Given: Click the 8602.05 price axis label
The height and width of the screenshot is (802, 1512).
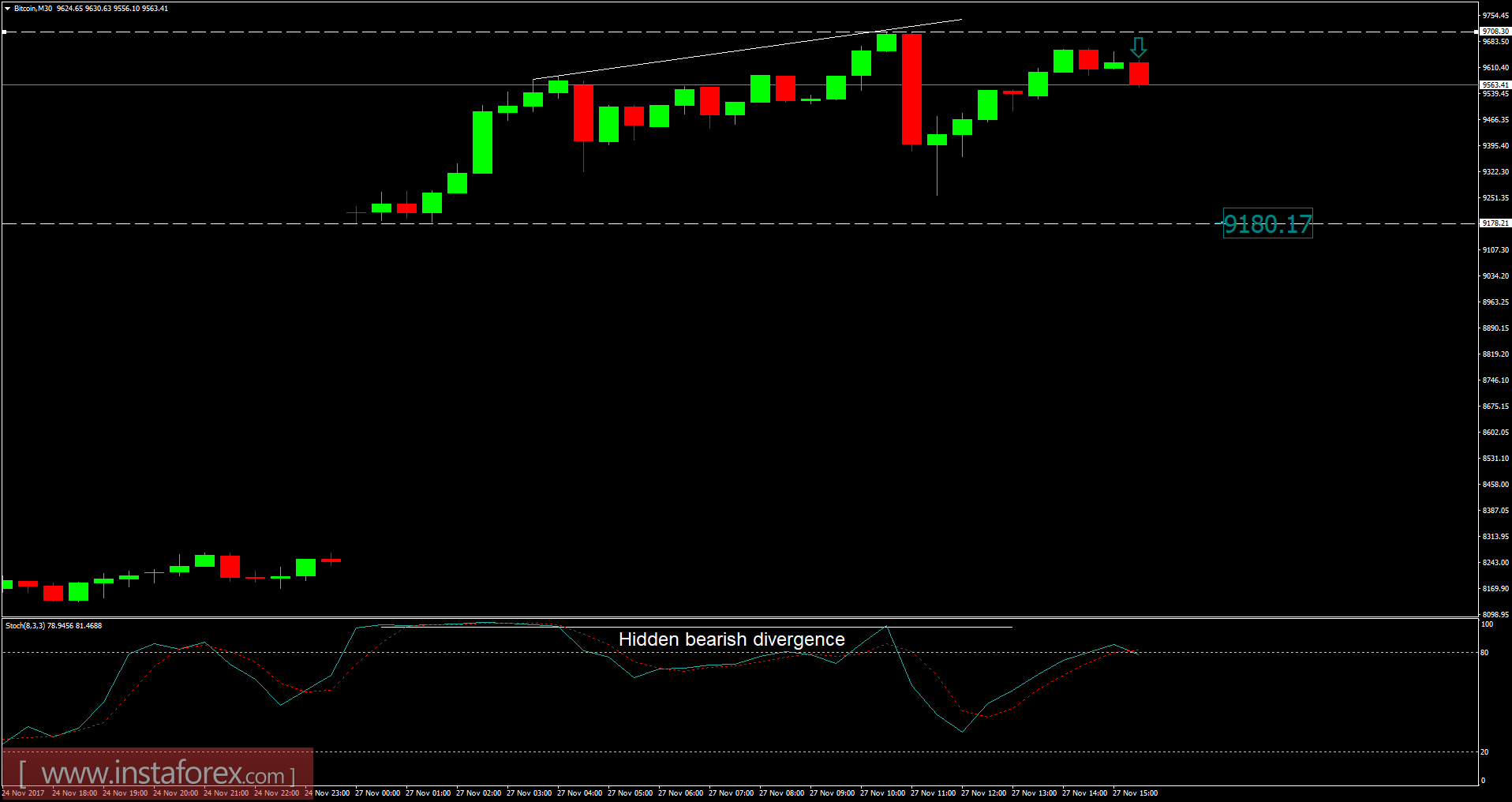Looking at the screenshot, I should 1495,433.
